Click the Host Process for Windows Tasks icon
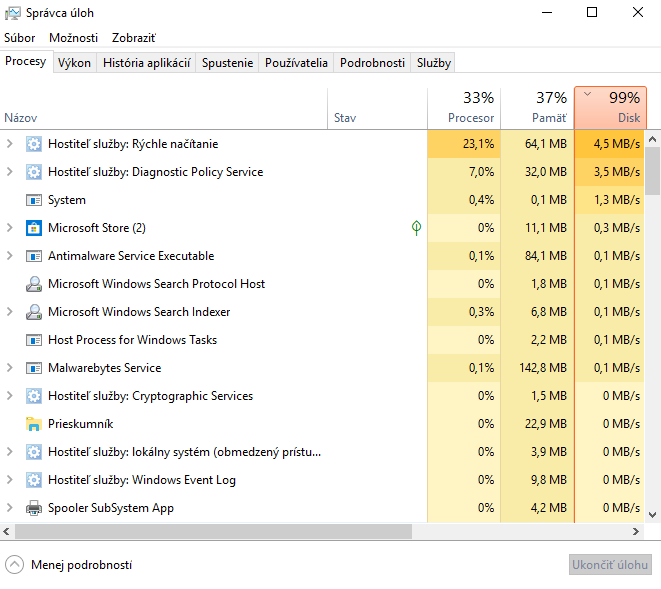Screen dimensions: 661x589 pyautogui.click(x=34, y=340)
